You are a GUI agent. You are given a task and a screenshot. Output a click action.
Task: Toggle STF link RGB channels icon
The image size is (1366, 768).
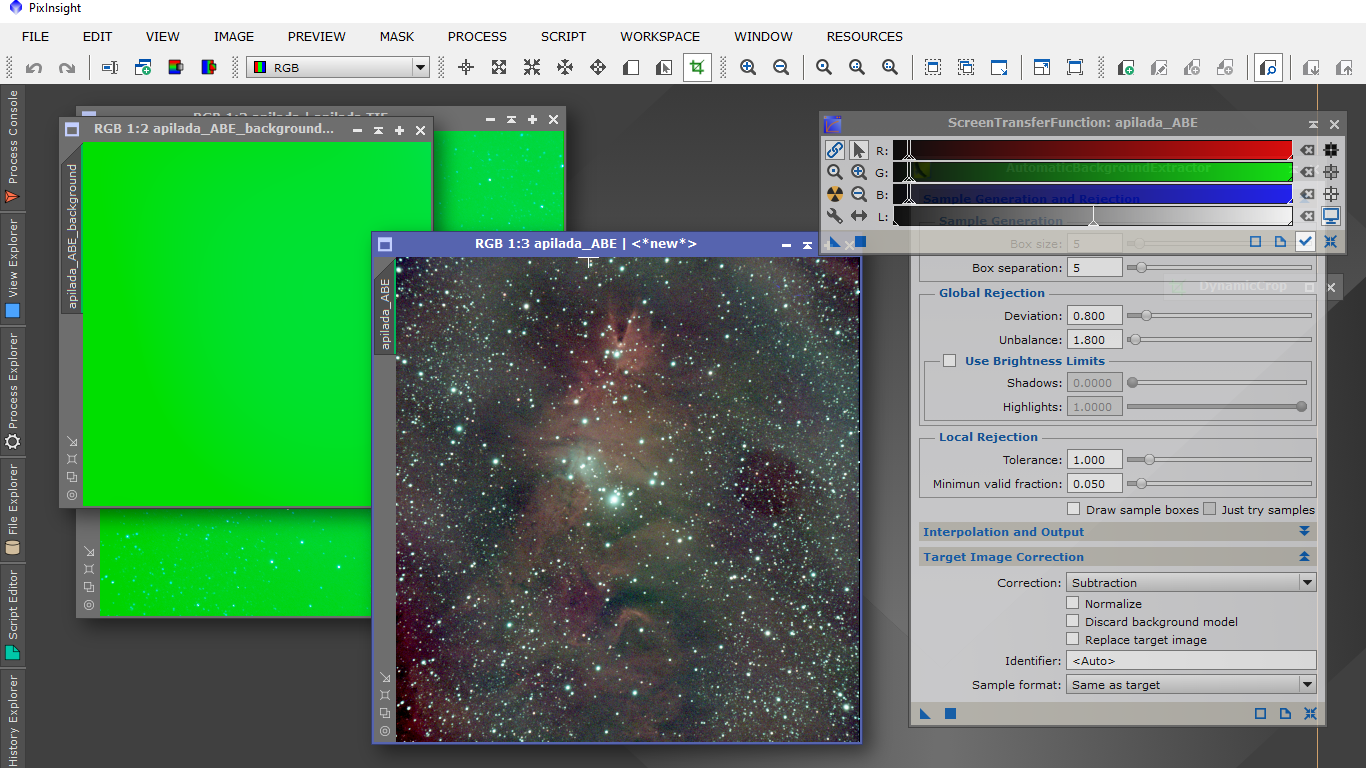(835, 150)
